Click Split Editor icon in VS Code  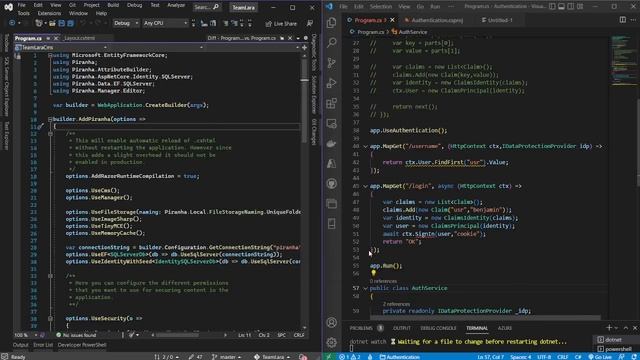point(622,20)
